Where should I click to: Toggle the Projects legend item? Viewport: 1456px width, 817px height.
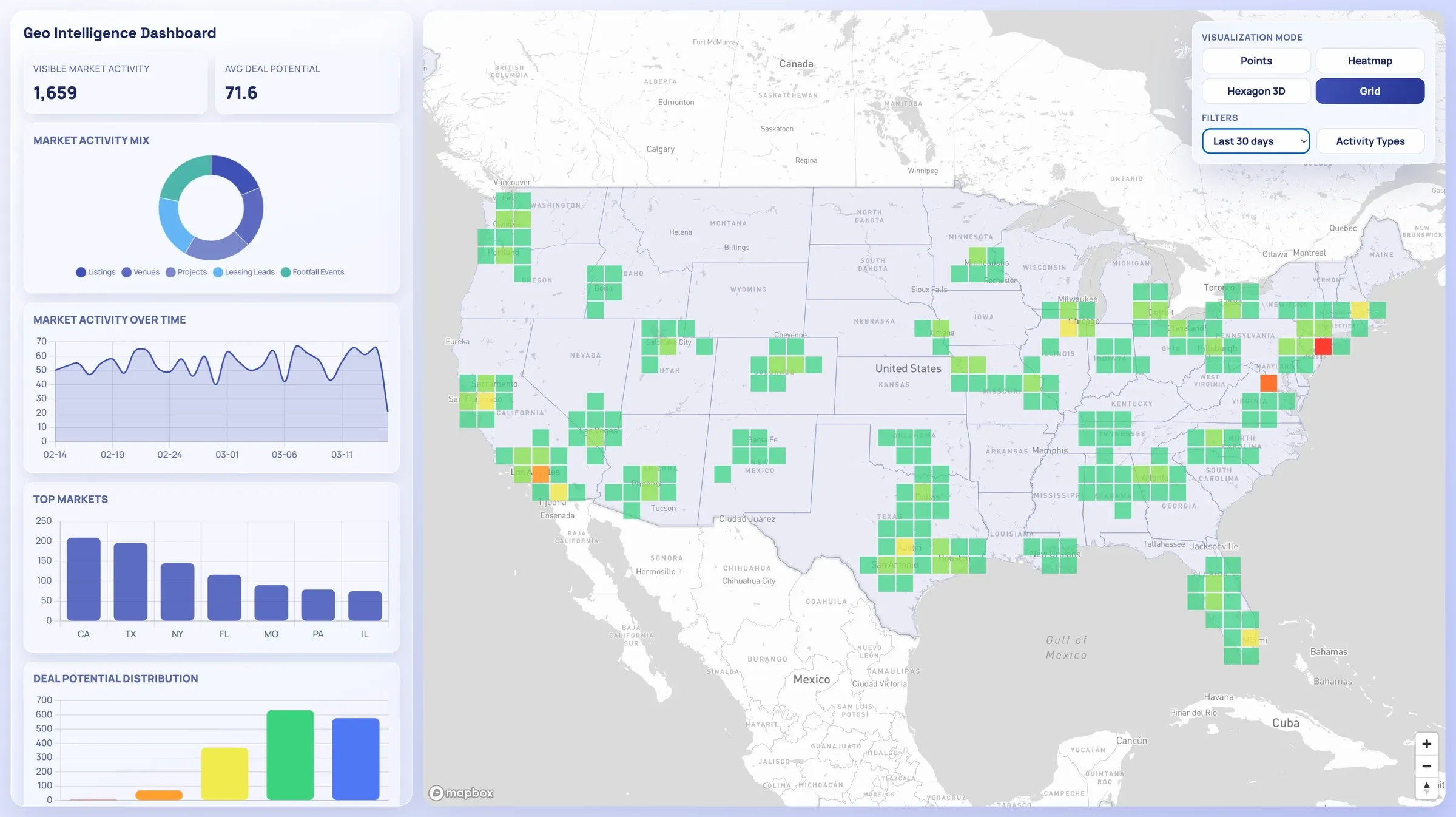click(187, 272)
